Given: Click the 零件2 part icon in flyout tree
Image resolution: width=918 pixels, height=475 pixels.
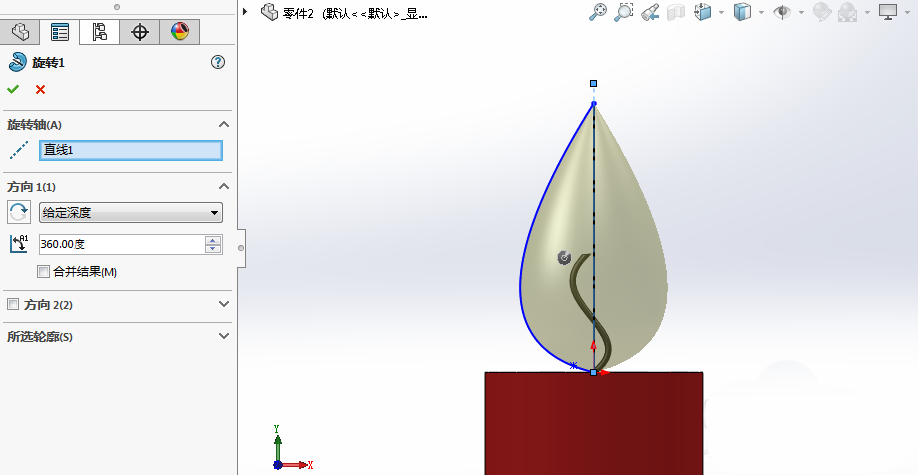Looking at the screenshot, I should [x=269, y=12].
